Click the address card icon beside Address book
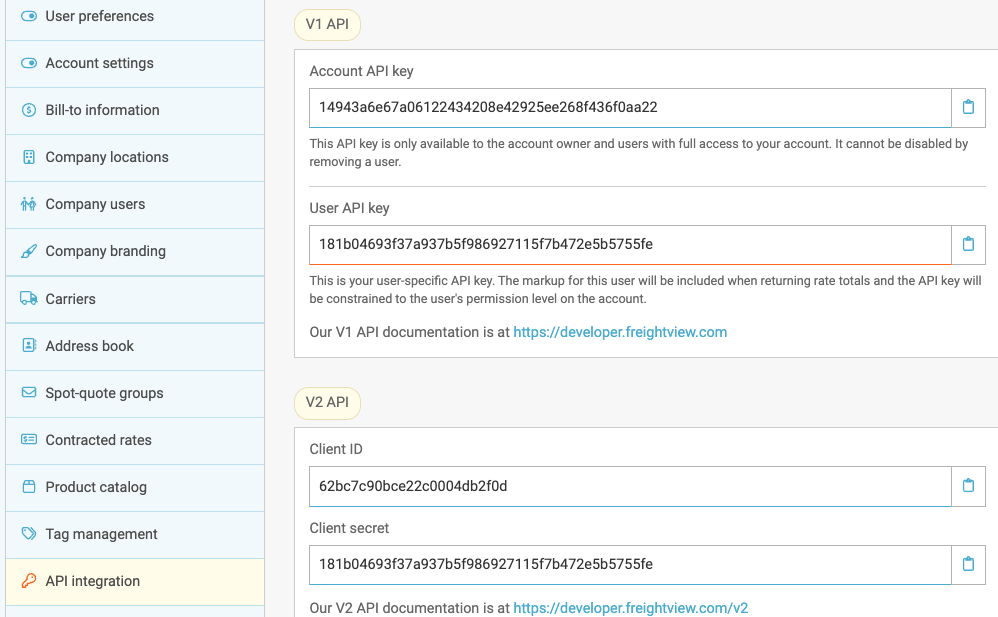This screenshot has width=998, height=617. coord(28,346)
